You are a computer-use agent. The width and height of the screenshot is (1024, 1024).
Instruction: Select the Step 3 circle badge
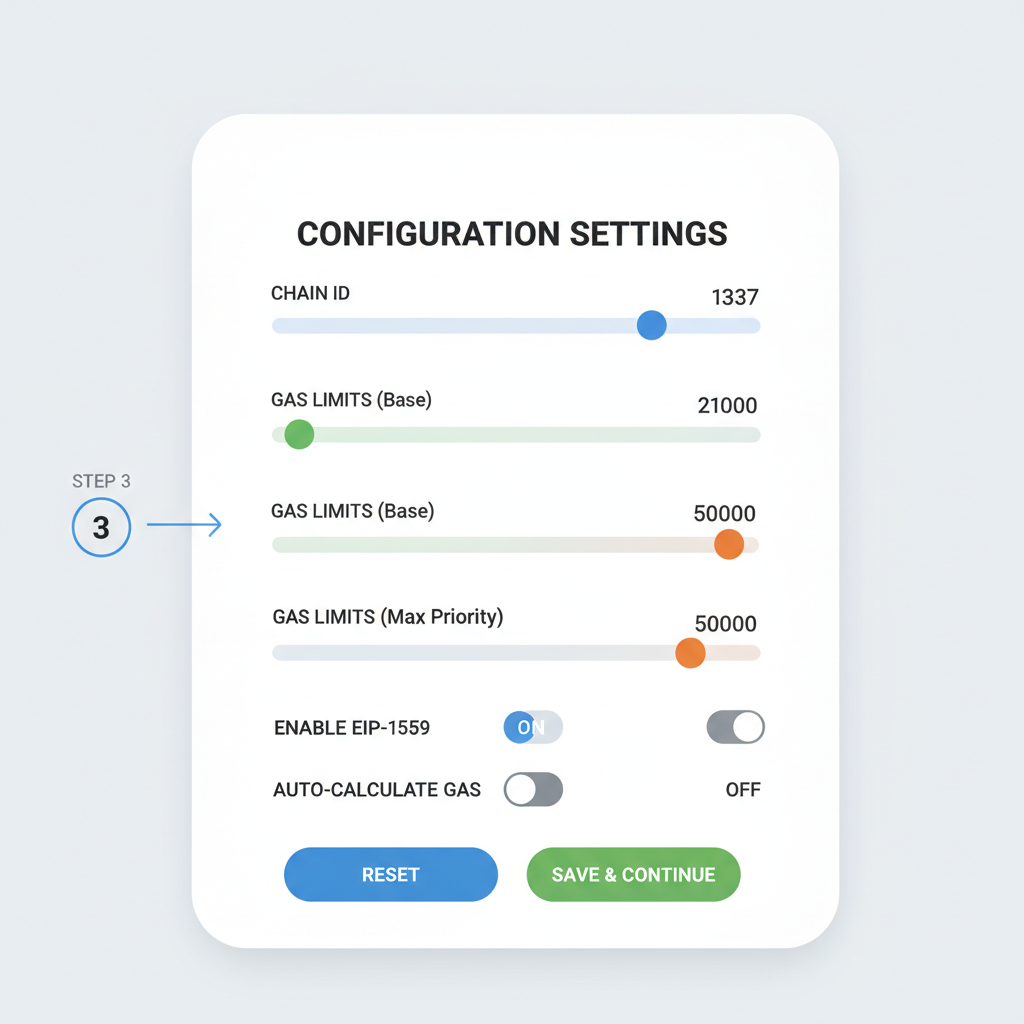(x=101, y=528)
